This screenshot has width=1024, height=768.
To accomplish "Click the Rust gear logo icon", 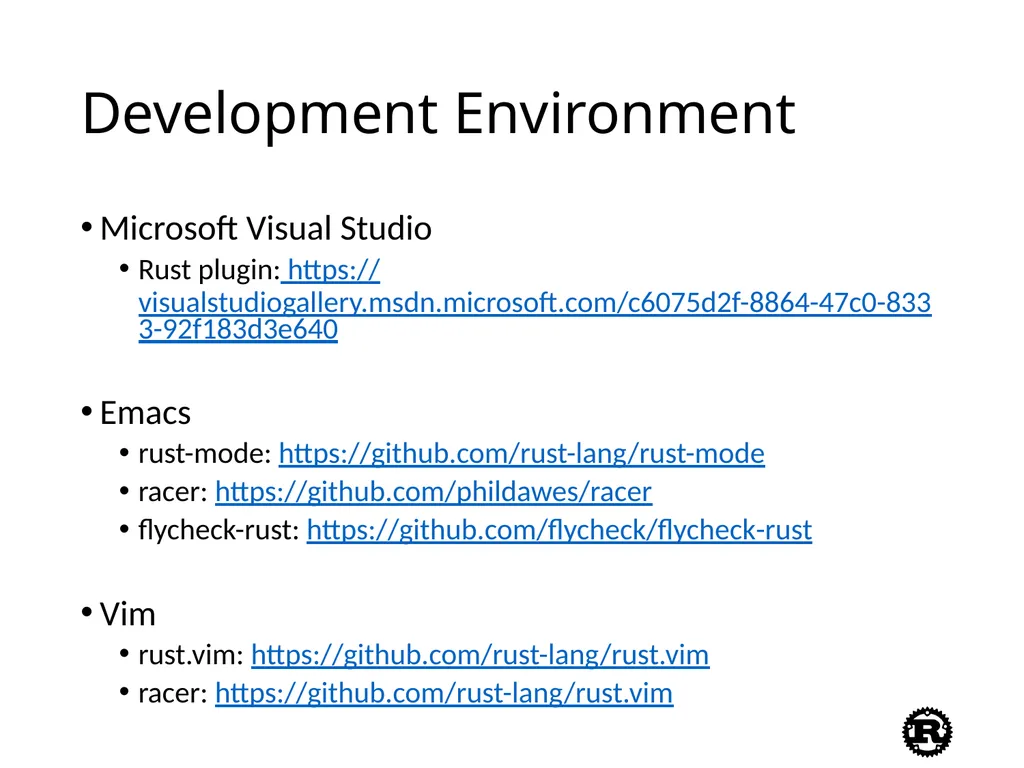I will (x=927, y=731).
